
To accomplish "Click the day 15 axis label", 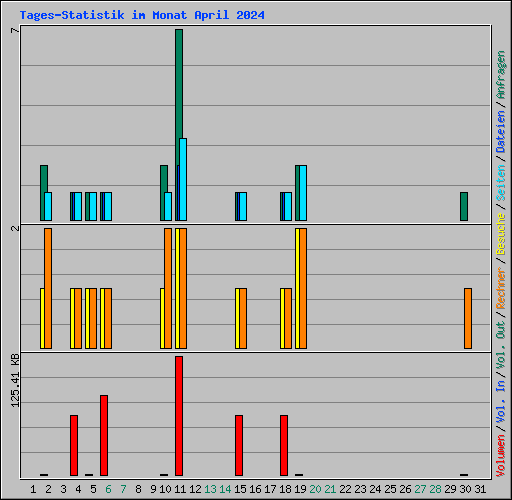I will (x=240, y=489).
